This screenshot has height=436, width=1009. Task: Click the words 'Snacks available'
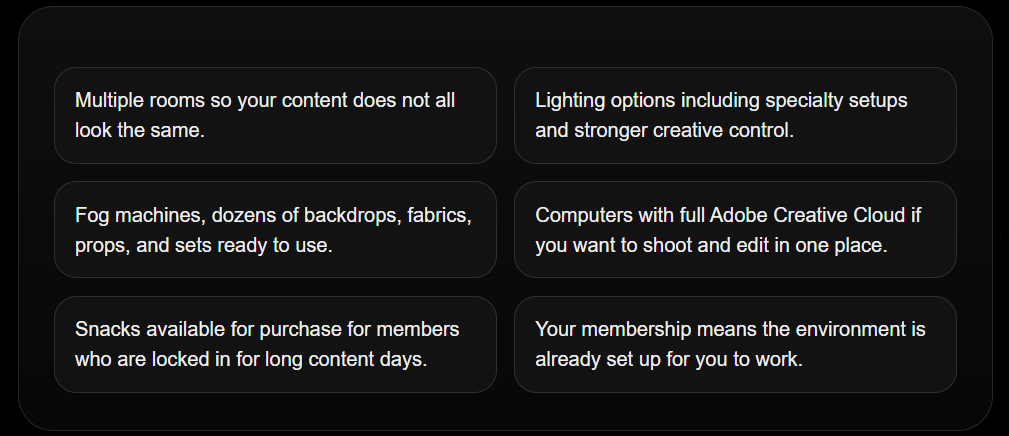click(x=147, y=330)
